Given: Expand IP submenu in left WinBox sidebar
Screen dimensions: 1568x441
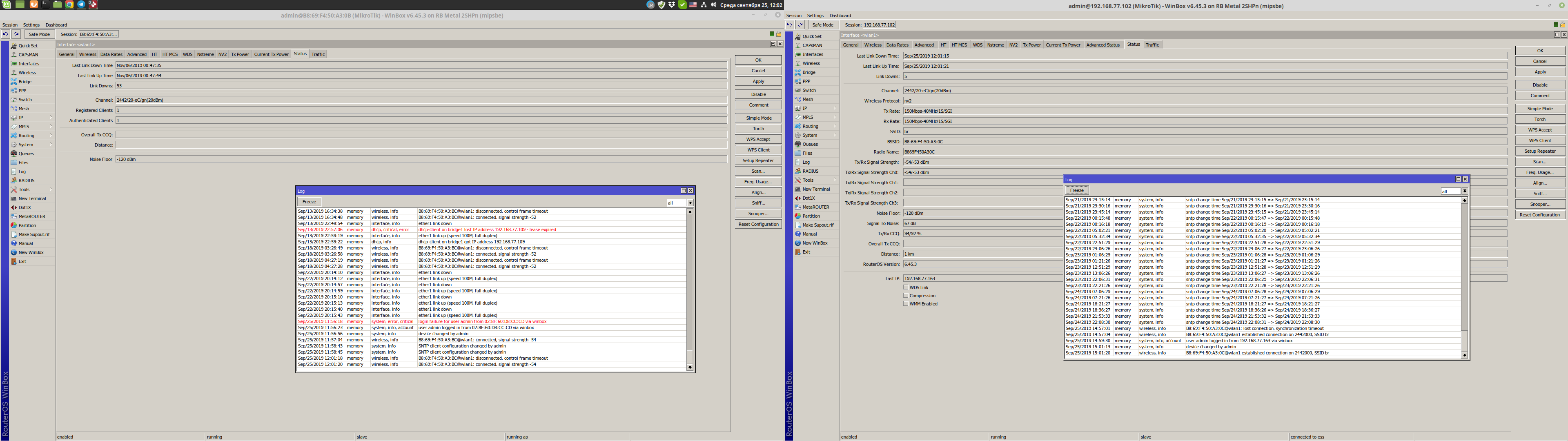Looking at the screenshot, I should coord(51,118).
